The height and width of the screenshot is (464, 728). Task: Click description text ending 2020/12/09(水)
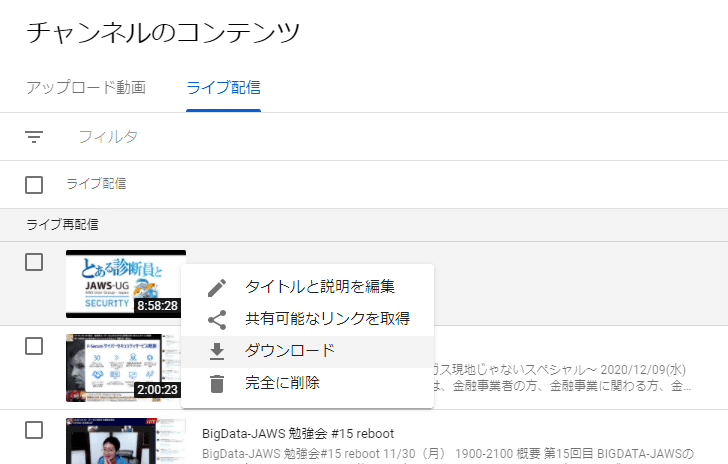pyautogui.click(x=559, y=370)
